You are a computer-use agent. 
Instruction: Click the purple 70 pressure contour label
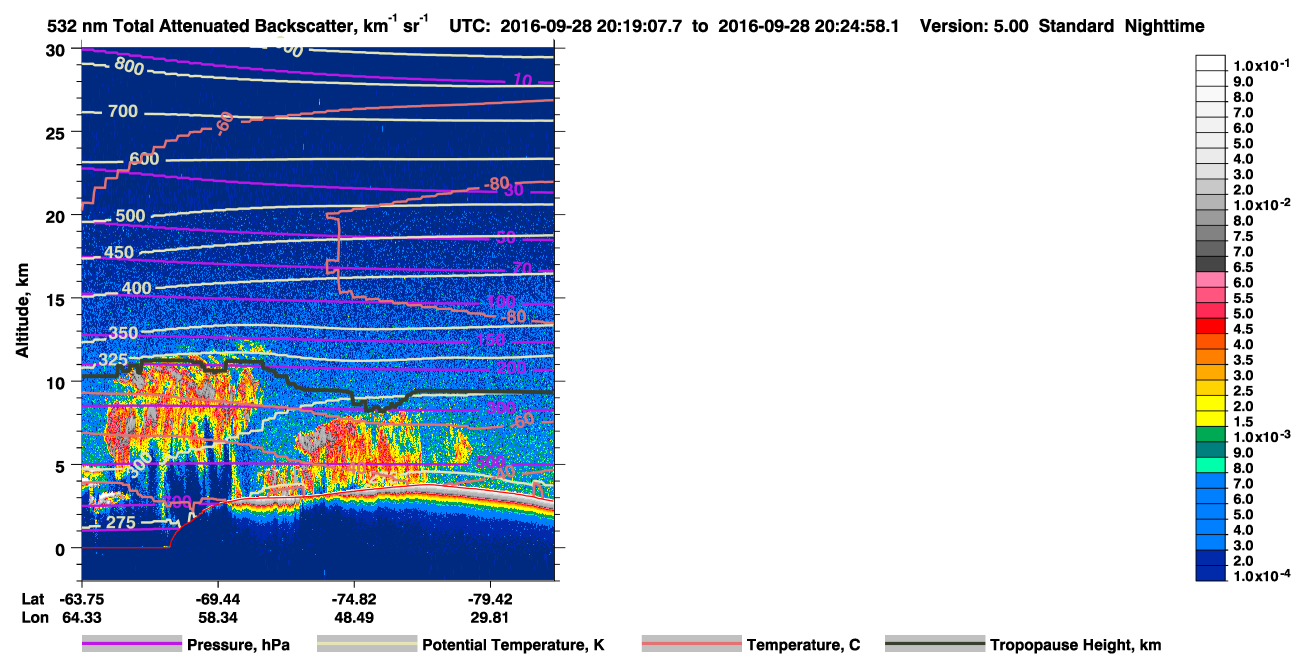pyautogui.click(x=523, y=268)
